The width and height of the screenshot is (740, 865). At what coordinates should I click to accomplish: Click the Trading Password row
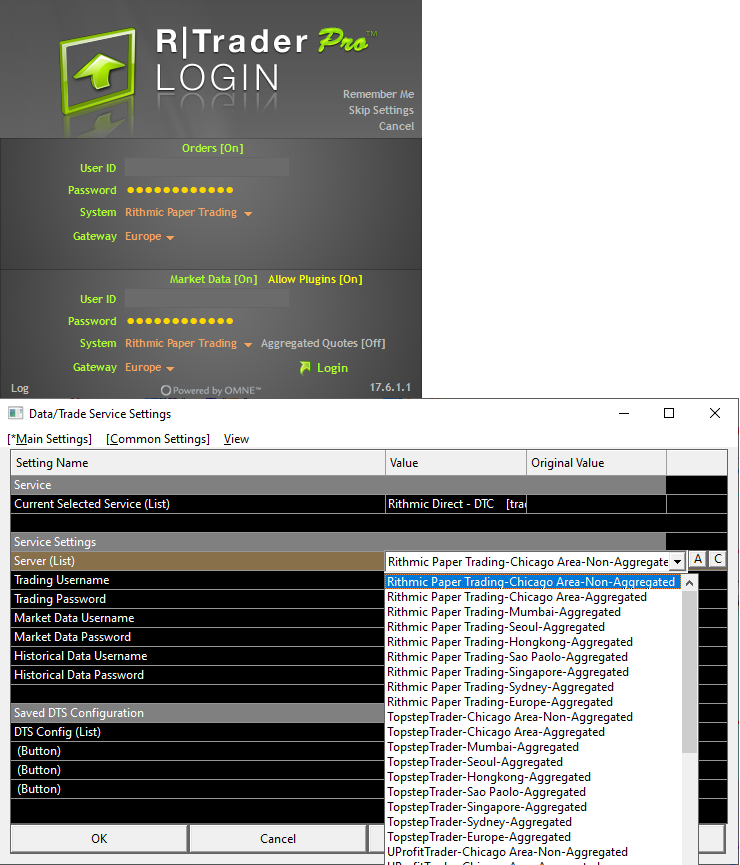coord(198,599)
